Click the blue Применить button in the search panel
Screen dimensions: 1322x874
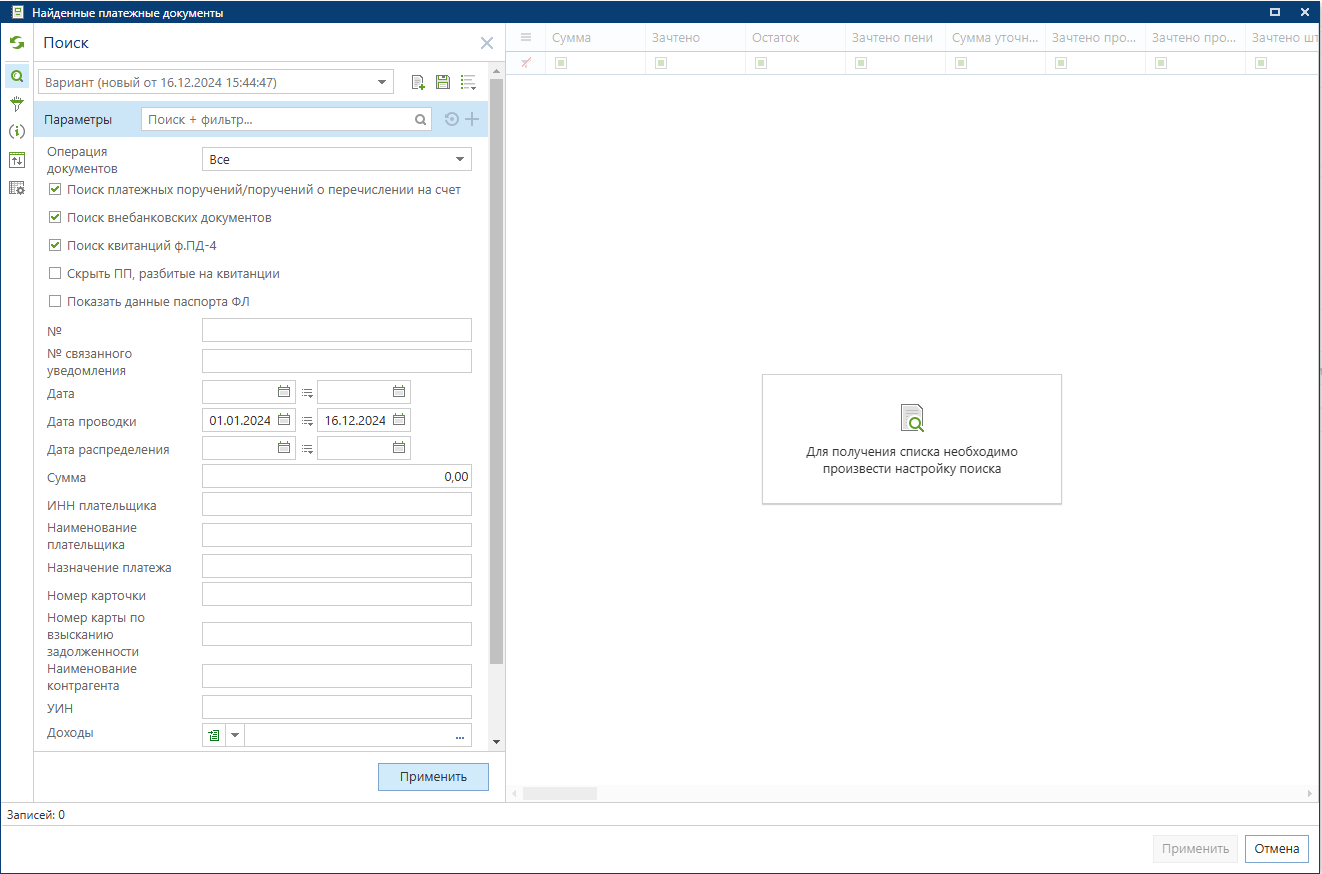click(433, 777)
